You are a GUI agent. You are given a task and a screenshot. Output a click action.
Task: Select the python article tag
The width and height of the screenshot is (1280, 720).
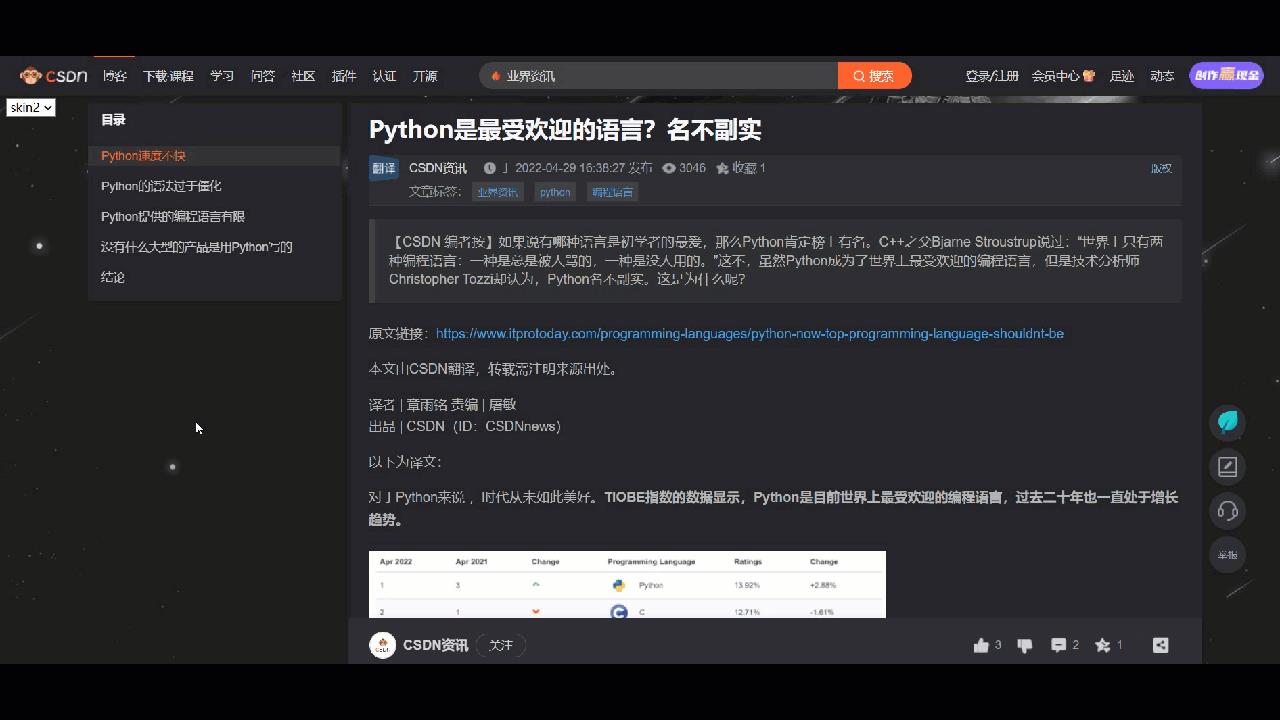pyautogui.click(x=555, y=192)
